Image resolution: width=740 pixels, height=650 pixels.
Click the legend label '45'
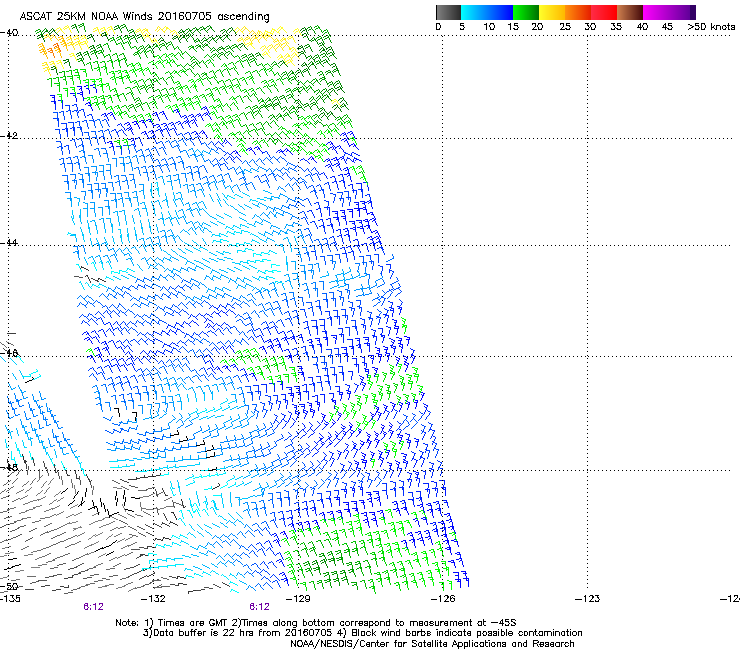[x=667, y=26]
